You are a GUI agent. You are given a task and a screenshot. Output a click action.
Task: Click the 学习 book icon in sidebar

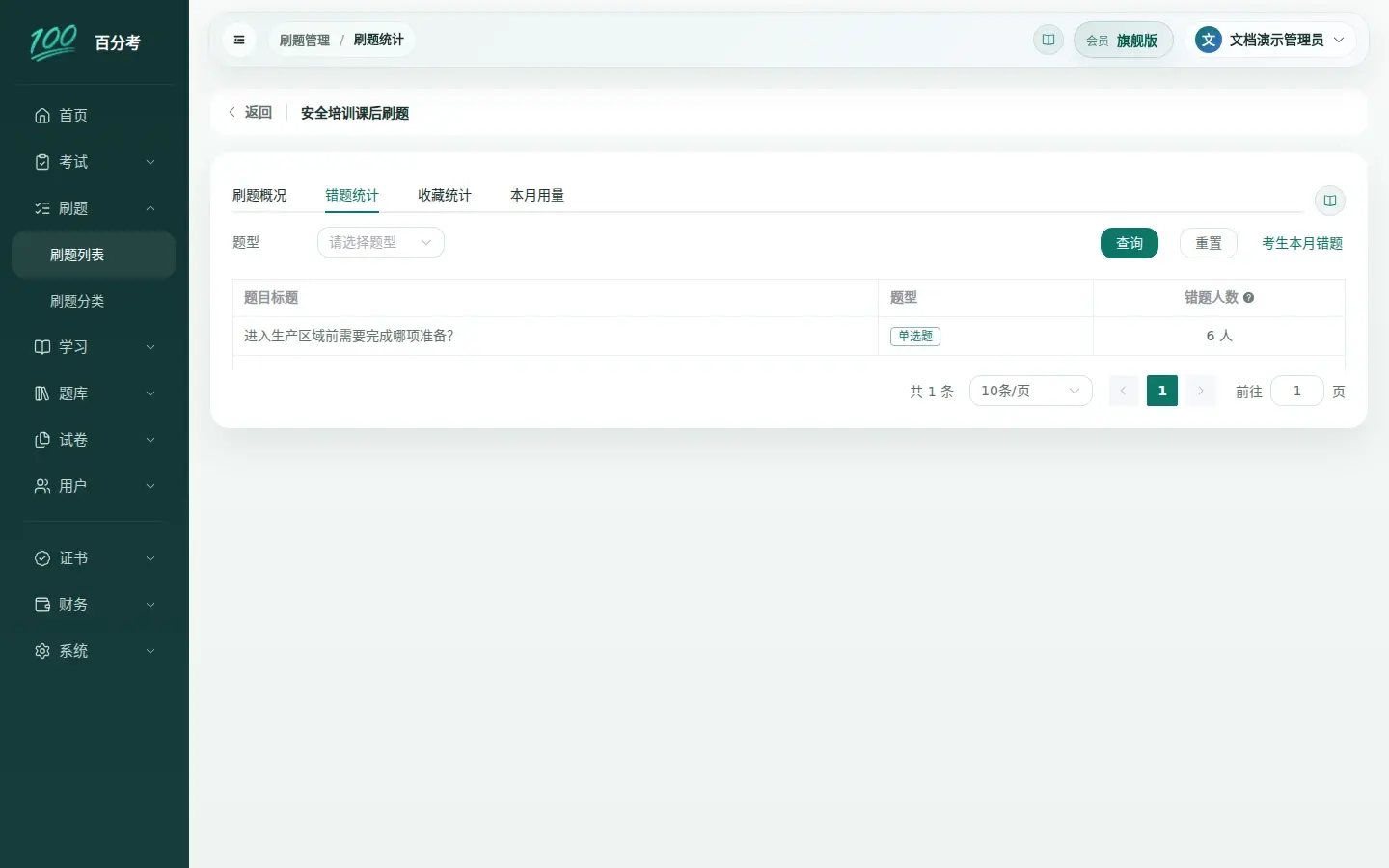[42, 347]
